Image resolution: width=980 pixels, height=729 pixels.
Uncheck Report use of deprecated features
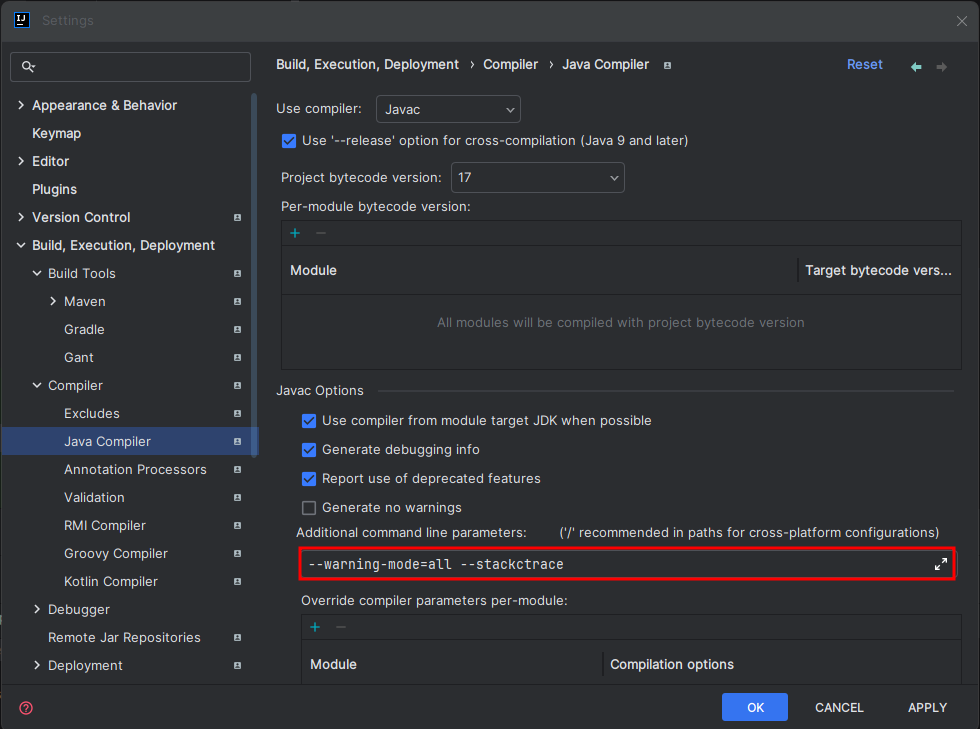[x=309, y=479]
